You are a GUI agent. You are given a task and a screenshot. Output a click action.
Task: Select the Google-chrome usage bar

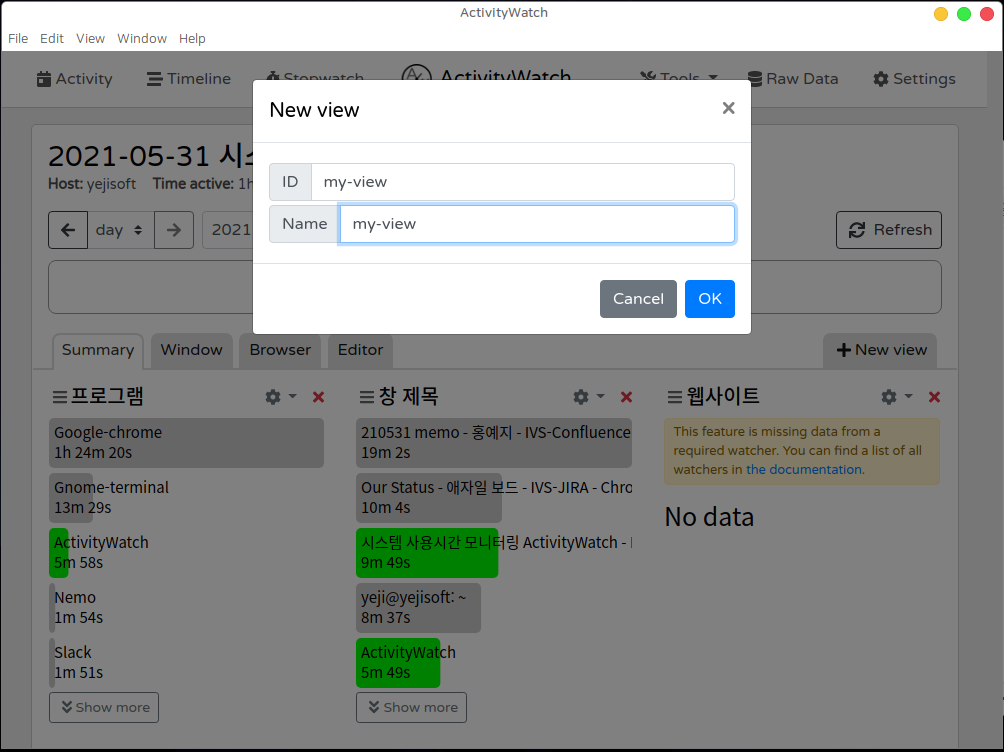pos(186,443)
